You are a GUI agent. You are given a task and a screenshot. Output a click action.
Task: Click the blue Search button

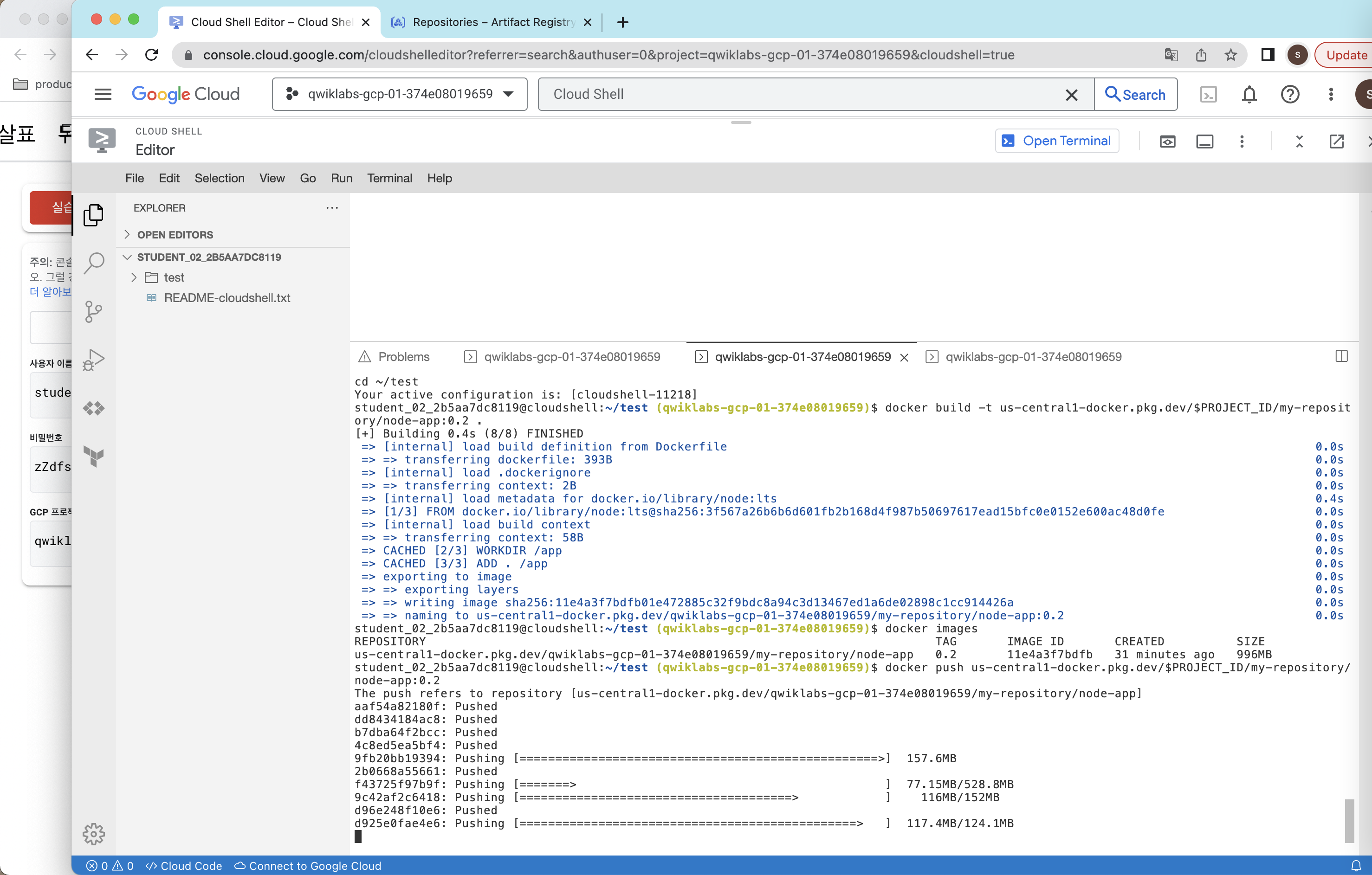(x=1136, y=95)
